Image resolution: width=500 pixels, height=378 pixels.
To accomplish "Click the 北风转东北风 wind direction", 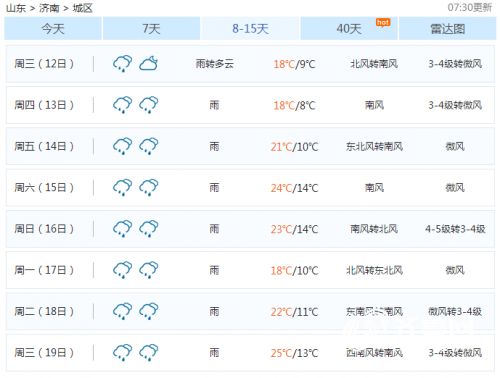I will tap(374, 270).
